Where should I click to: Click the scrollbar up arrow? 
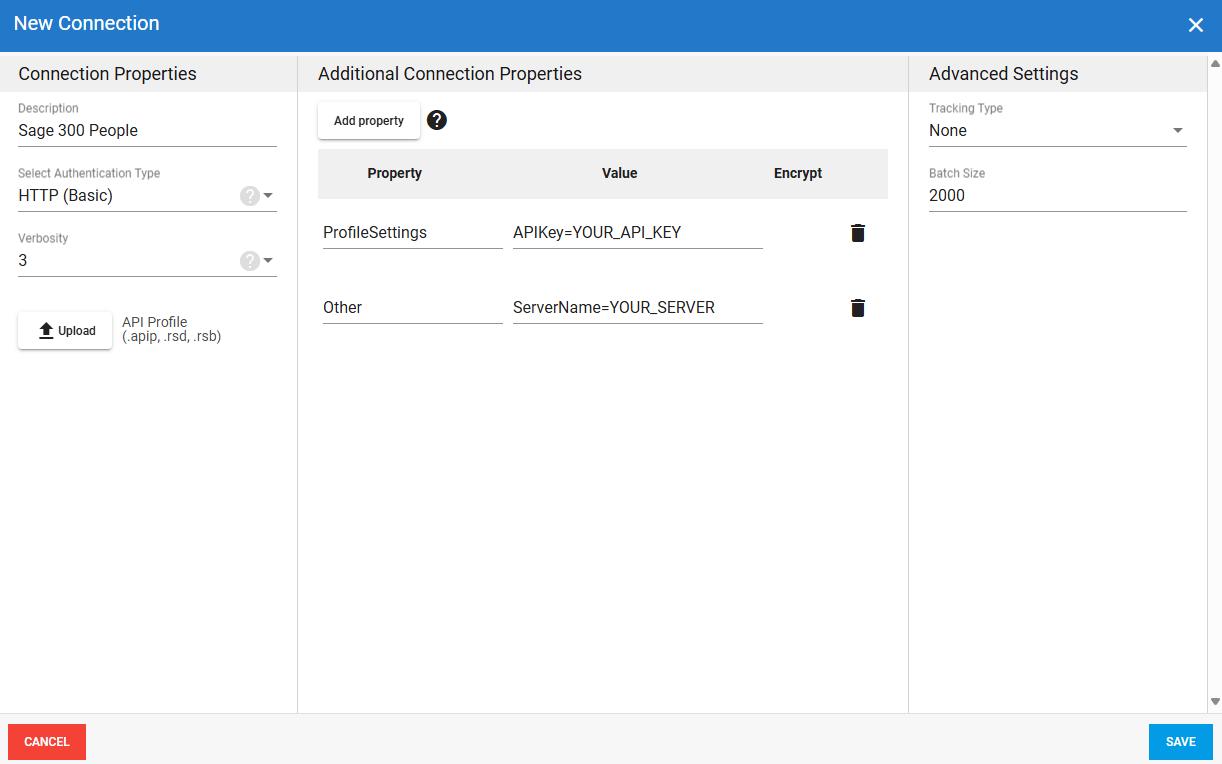click(1215, 64)
